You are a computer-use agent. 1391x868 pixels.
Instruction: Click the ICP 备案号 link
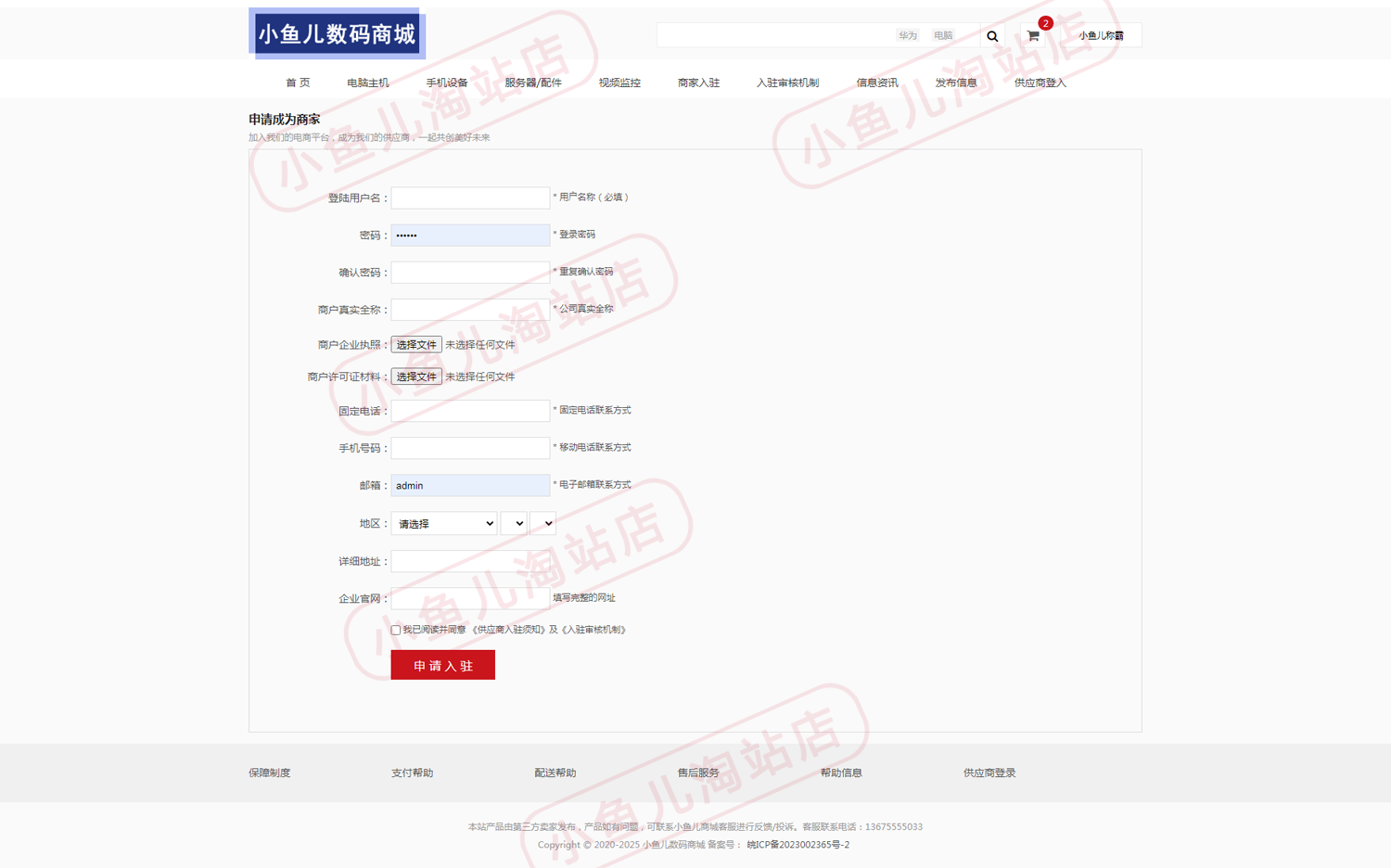click(x=798, y=845)
